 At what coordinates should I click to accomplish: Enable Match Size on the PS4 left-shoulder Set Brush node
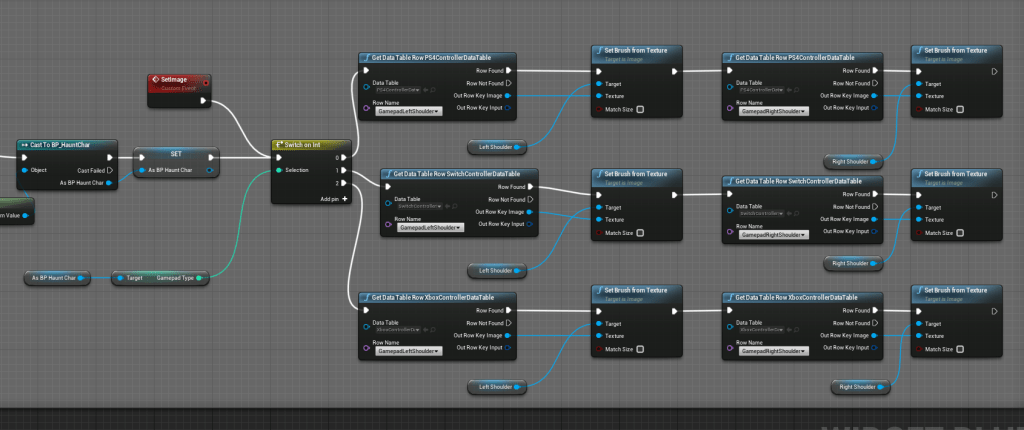(x=640, y=109)
